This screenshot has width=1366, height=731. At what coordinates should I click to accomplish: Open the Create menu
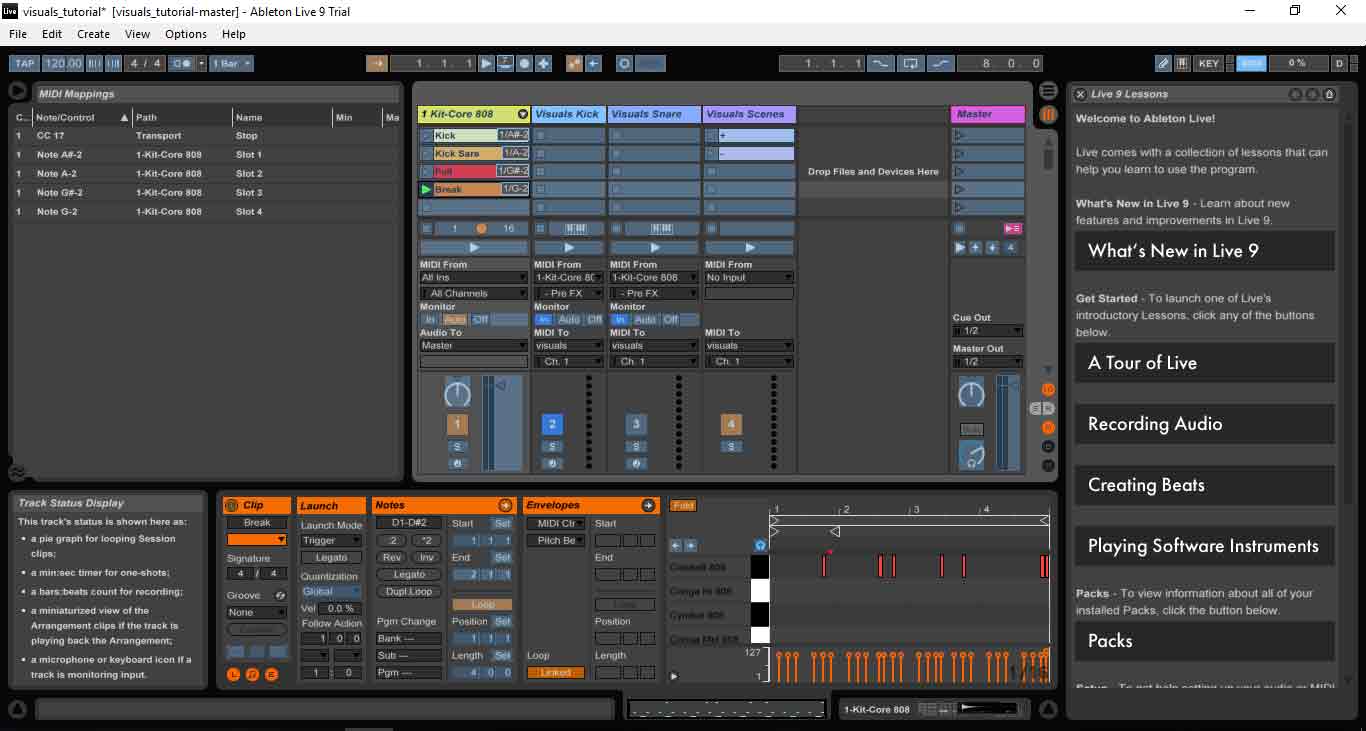click(94, 34)
